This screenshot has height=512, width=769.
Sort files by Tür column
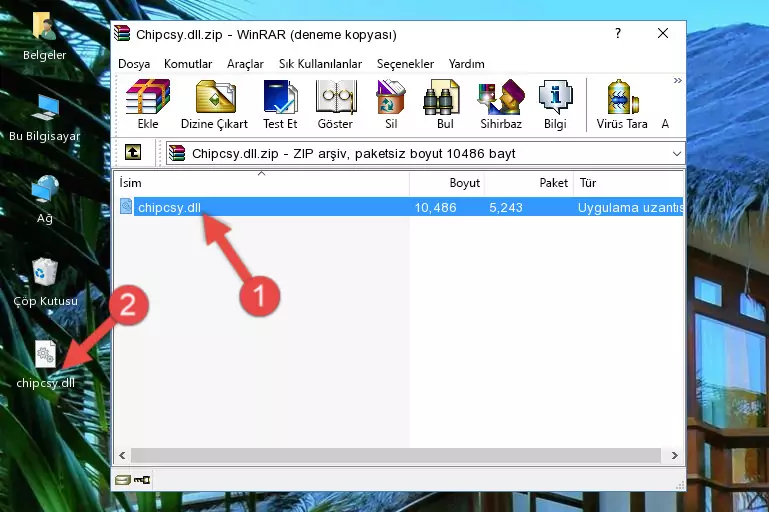click(628, 183)
